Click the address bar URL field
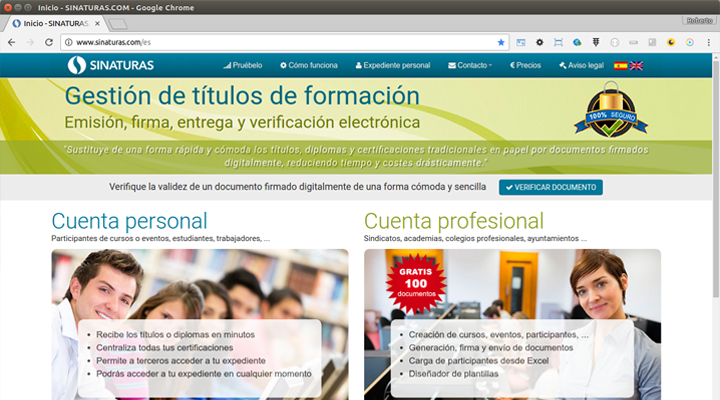 pos(285,42)
